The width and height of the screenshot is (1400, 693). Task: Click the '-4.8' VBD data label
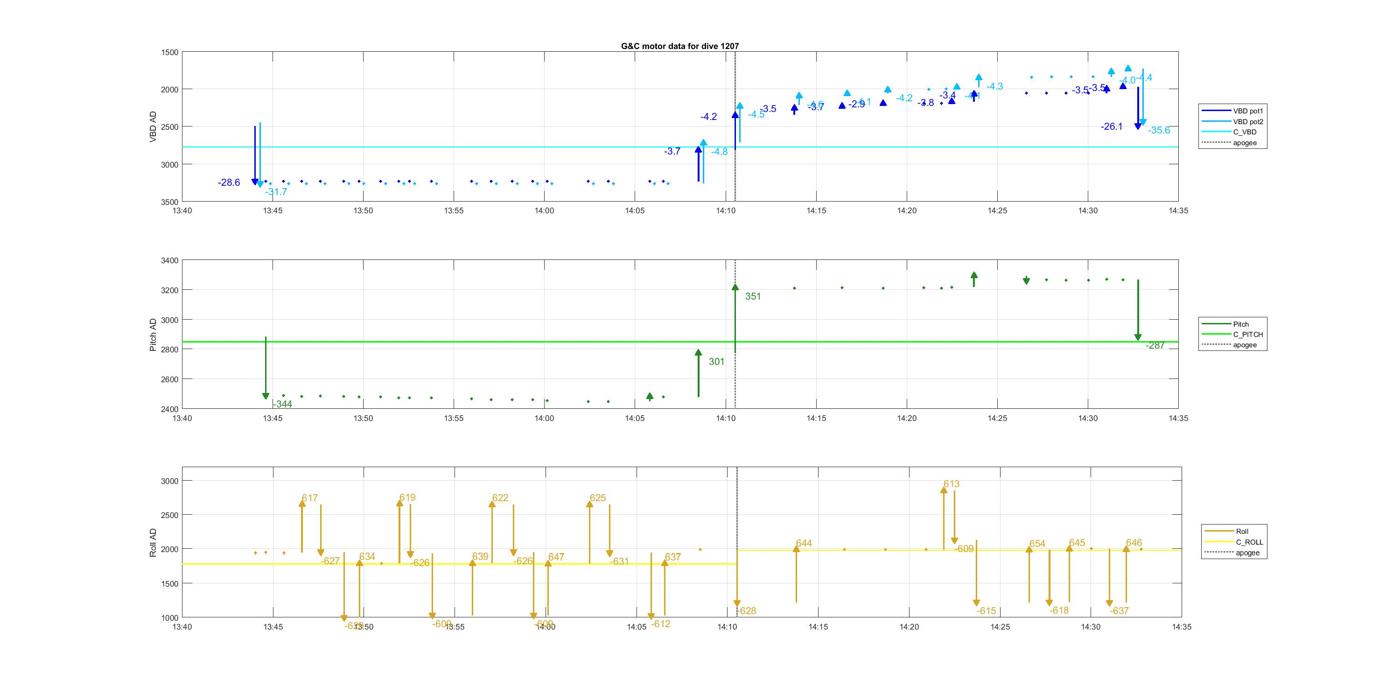click(719, 152)
